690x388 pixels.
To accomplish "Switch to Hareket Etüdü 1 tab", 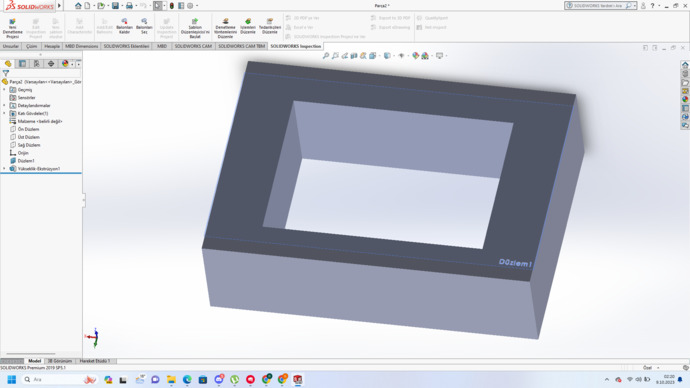I will [x=95, y=361].
